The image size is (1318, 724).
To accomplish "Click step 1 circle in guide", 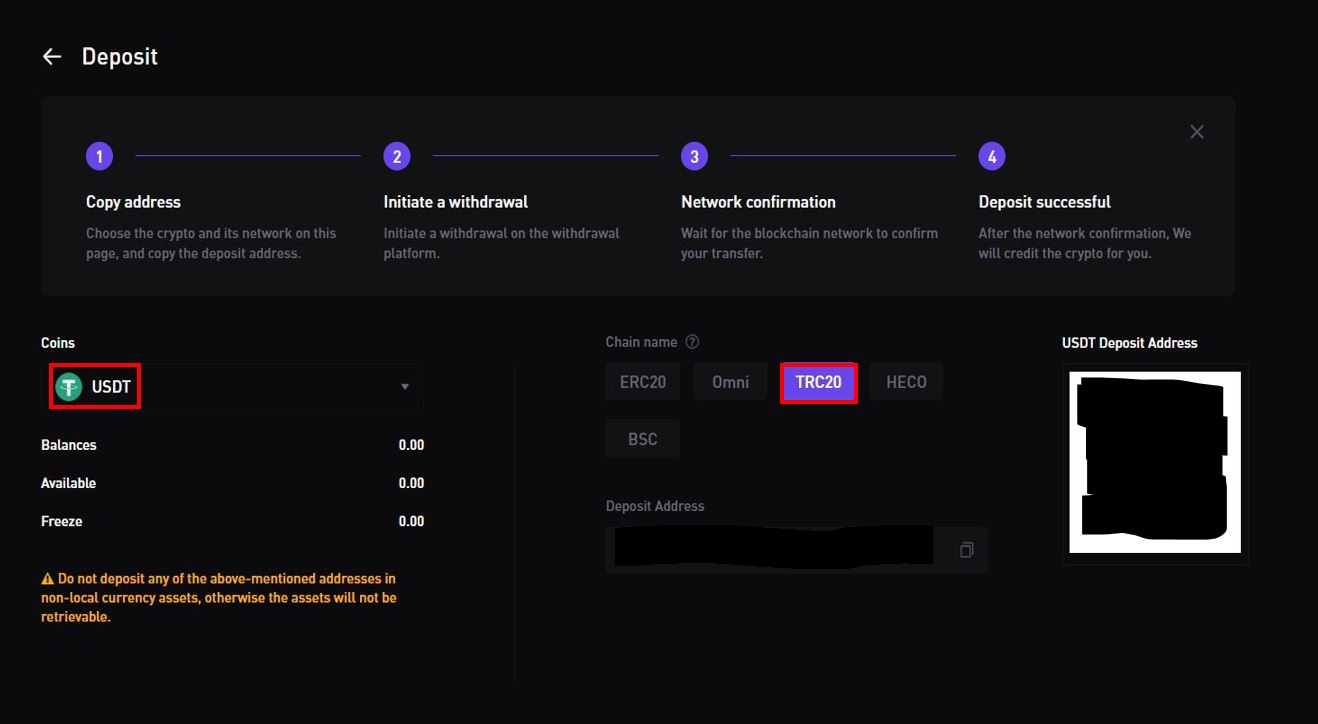I will [99, 156].
